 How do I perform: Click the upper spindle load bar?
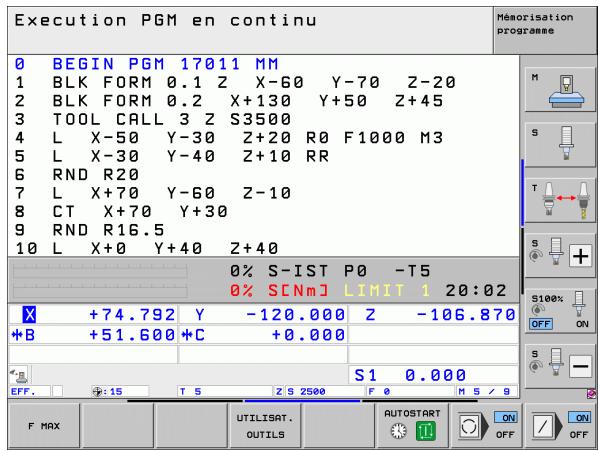(100, 271)
